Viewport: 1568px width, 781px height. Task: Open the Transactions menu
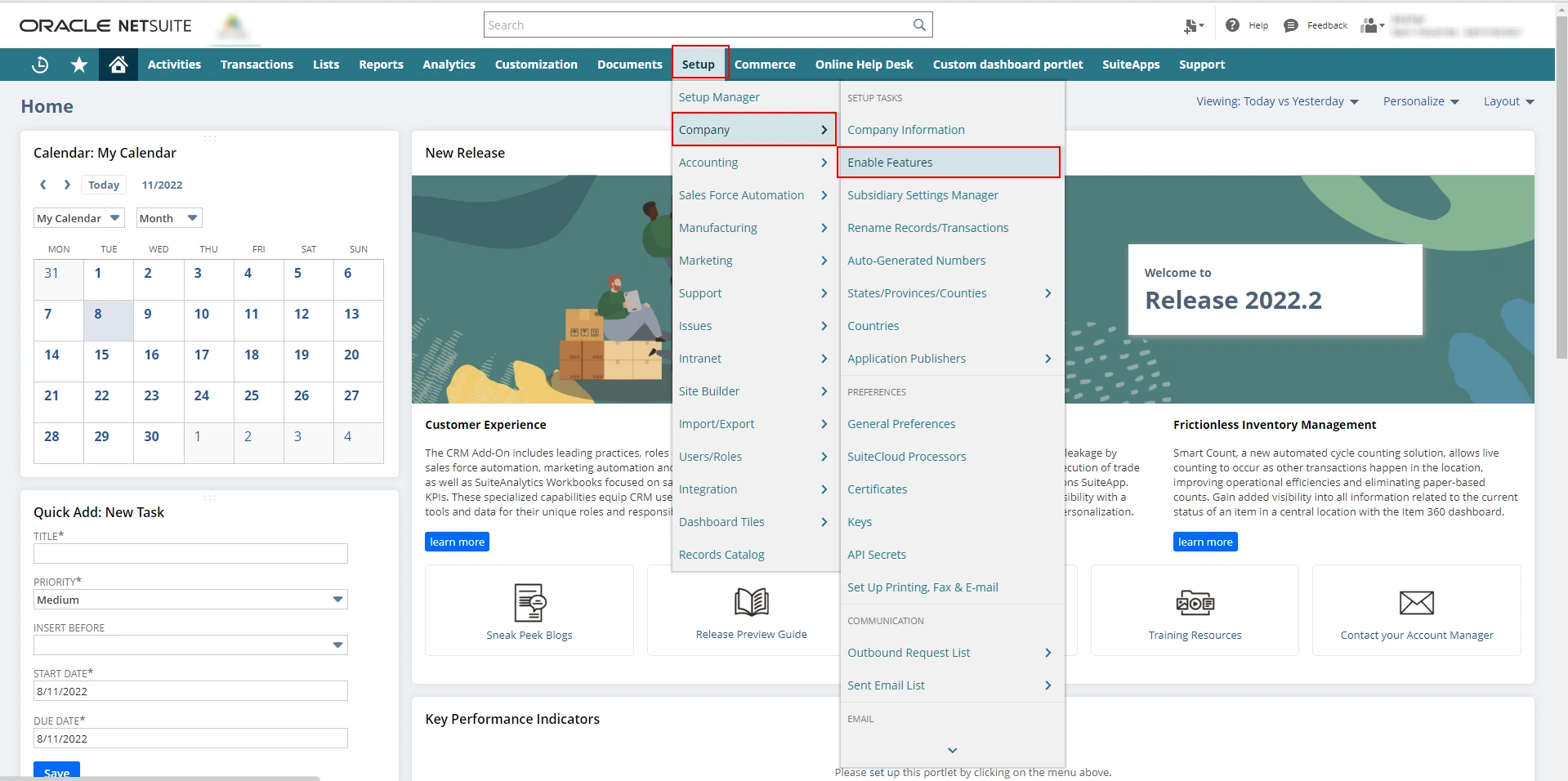pos(257,65)
